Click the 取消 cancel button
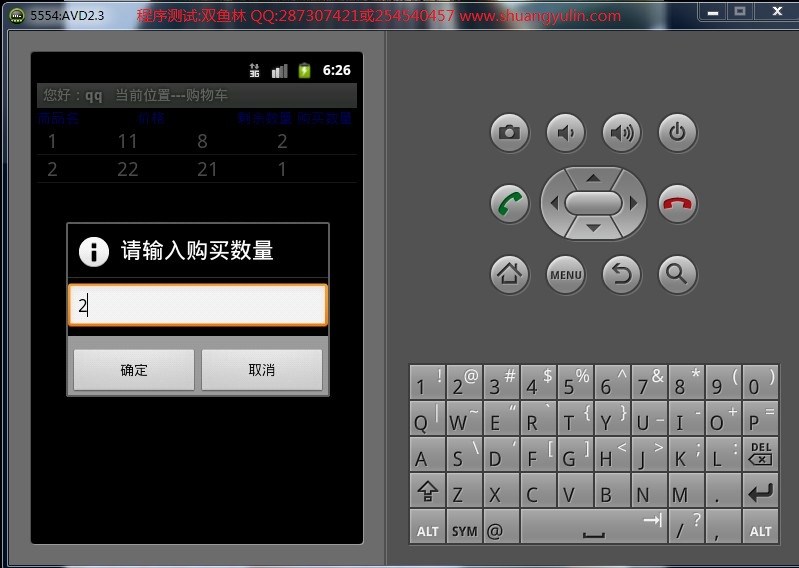Screen dimensions: 799x568 [261, 370]
